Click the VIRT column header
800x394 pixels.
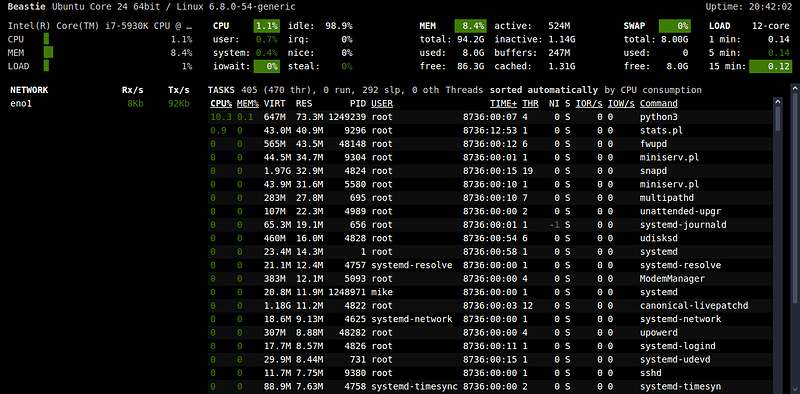[274, 104]
